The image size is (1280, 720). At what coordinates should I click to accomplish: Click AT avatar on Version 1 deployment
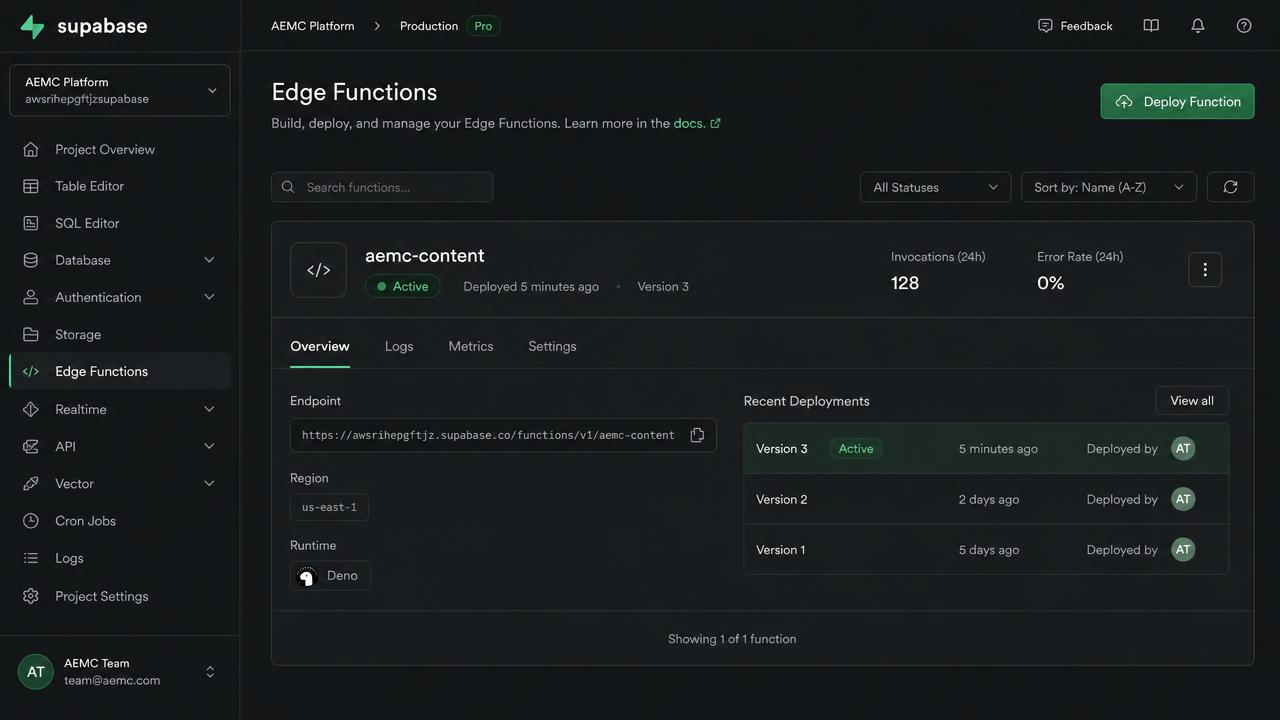tap(1183, 549)
